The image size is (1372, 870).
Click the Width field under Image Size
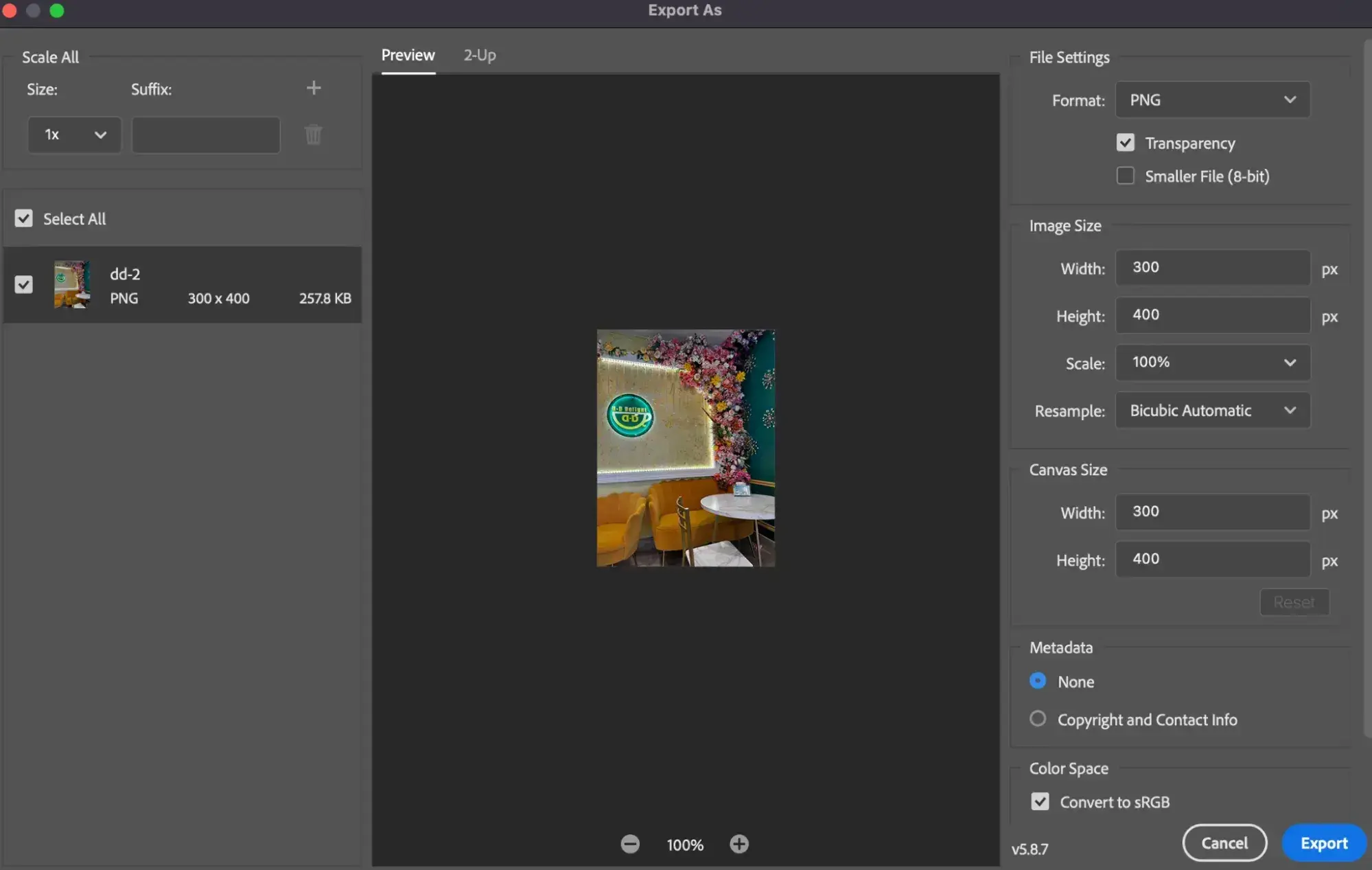1211,268
